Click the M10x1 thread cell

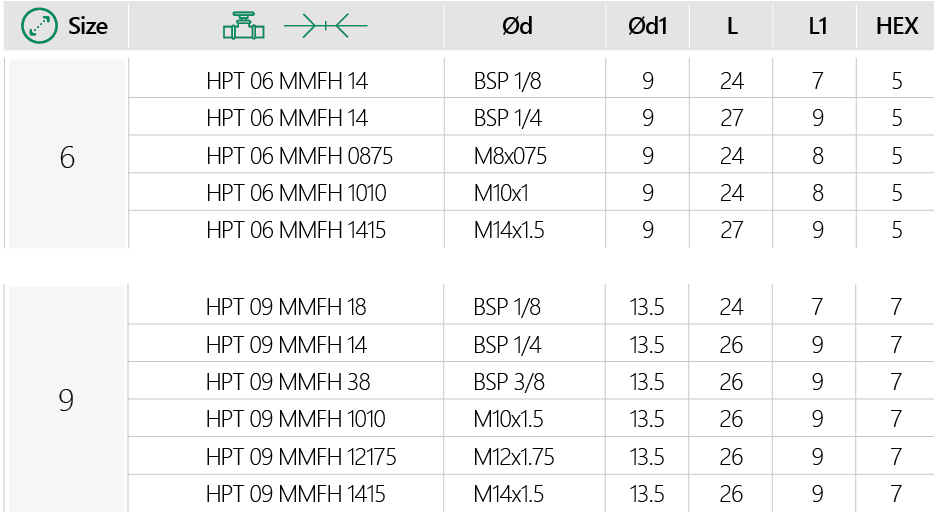pos(502,193)
